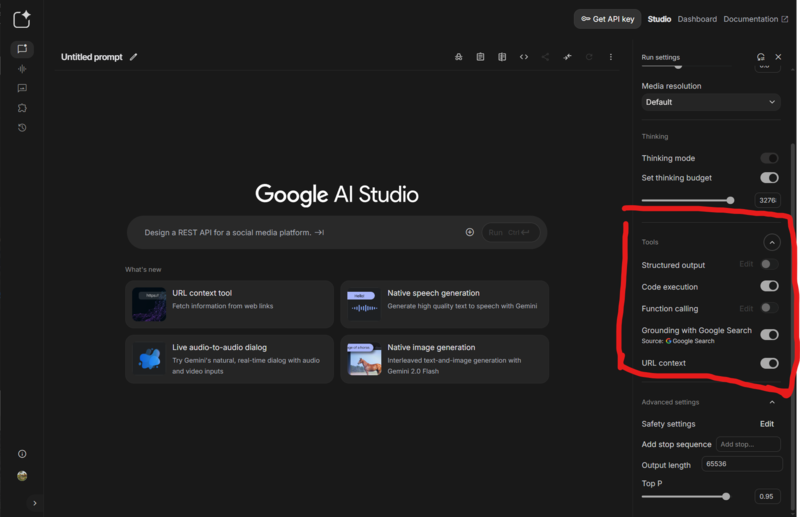Screen dimensions: 800x517
Task: Click the sparkle icon in prompt toolbar
Action: (x=567, y=57)
